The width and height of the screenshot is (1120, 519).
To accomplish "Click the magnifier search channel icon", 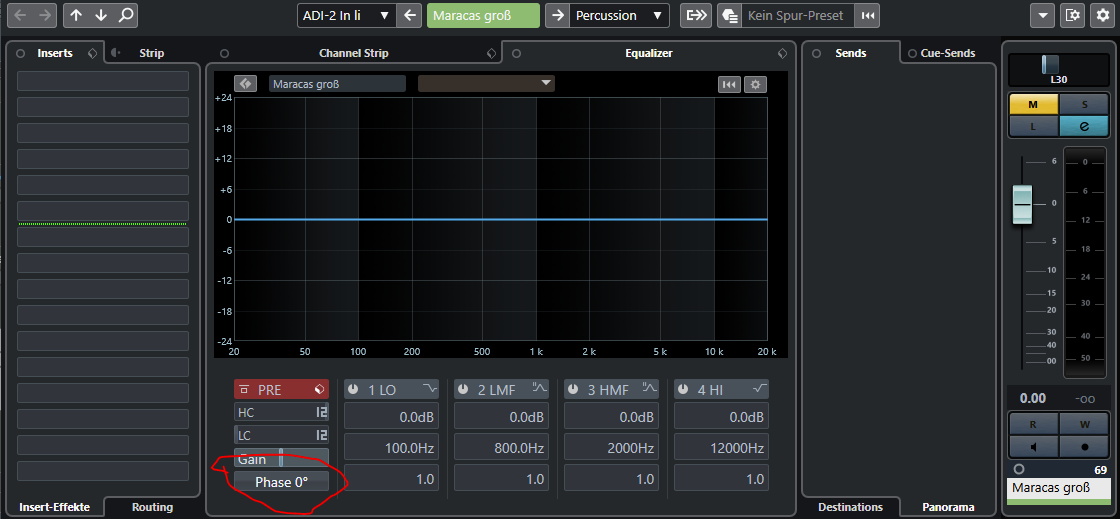I will point(125,15).
